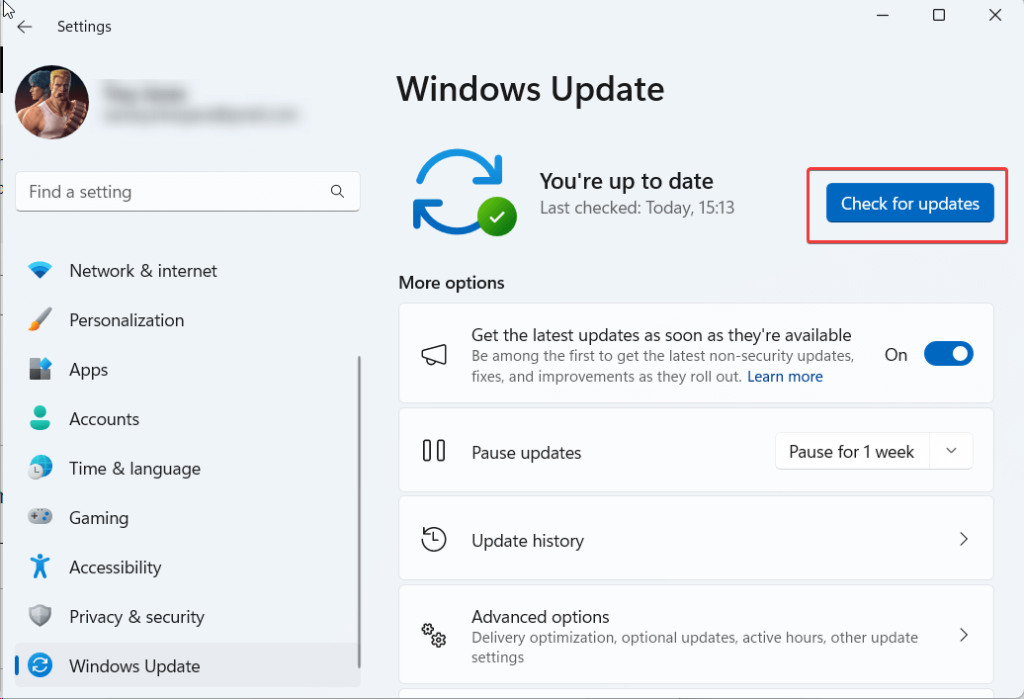Click the Network & internet wifi icon
The width and height of the screenshot is (1024, 699).
[x=40, y=271]
